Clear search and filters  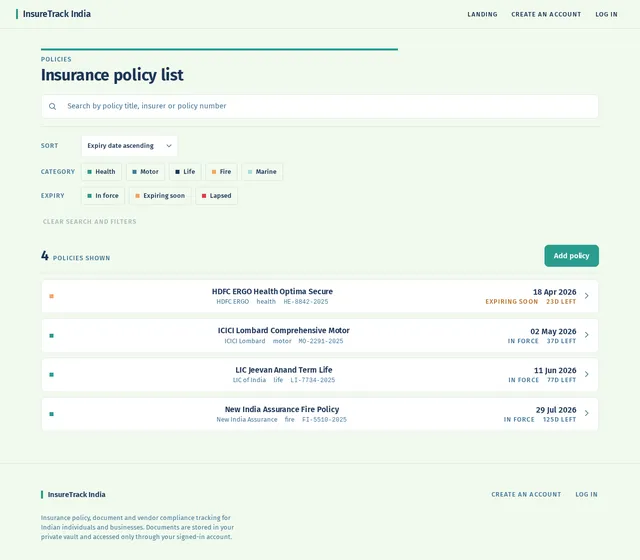[x=90, y=222]
